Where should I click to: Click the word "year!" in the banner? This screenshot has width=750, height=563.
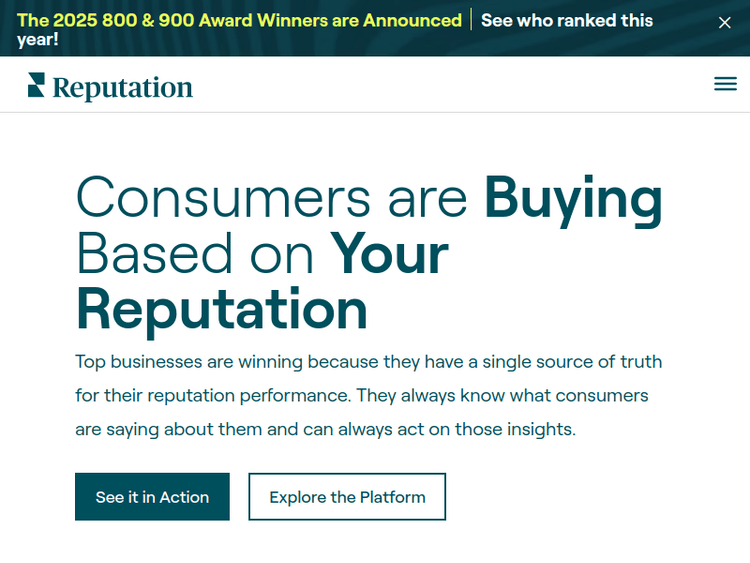(x=38, y=40)
